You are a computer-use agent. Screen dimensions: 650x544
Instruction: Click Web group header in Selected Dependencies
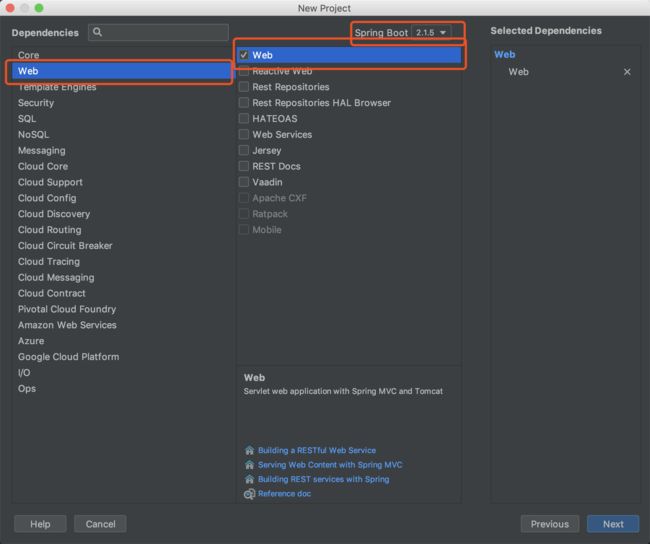pos(504,54)
